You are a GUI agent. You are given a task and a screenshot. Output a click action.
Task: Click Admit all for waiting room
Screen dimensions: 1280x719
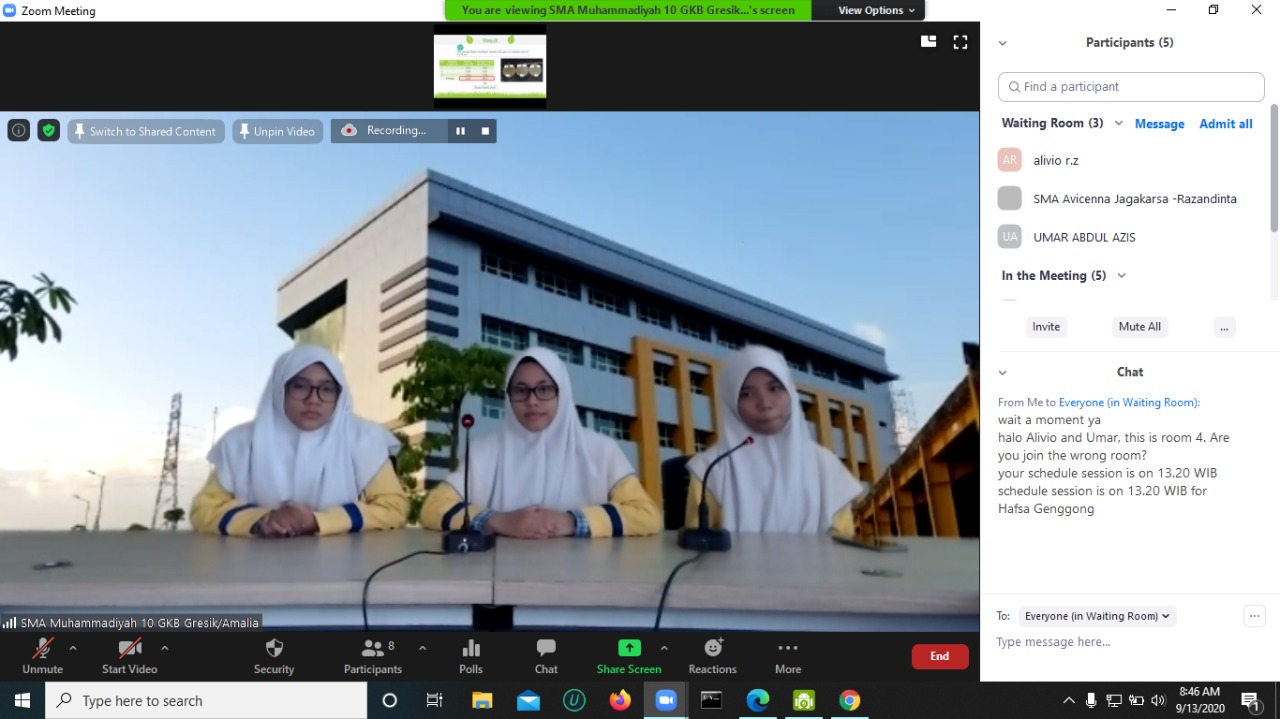click(1225, 124)
